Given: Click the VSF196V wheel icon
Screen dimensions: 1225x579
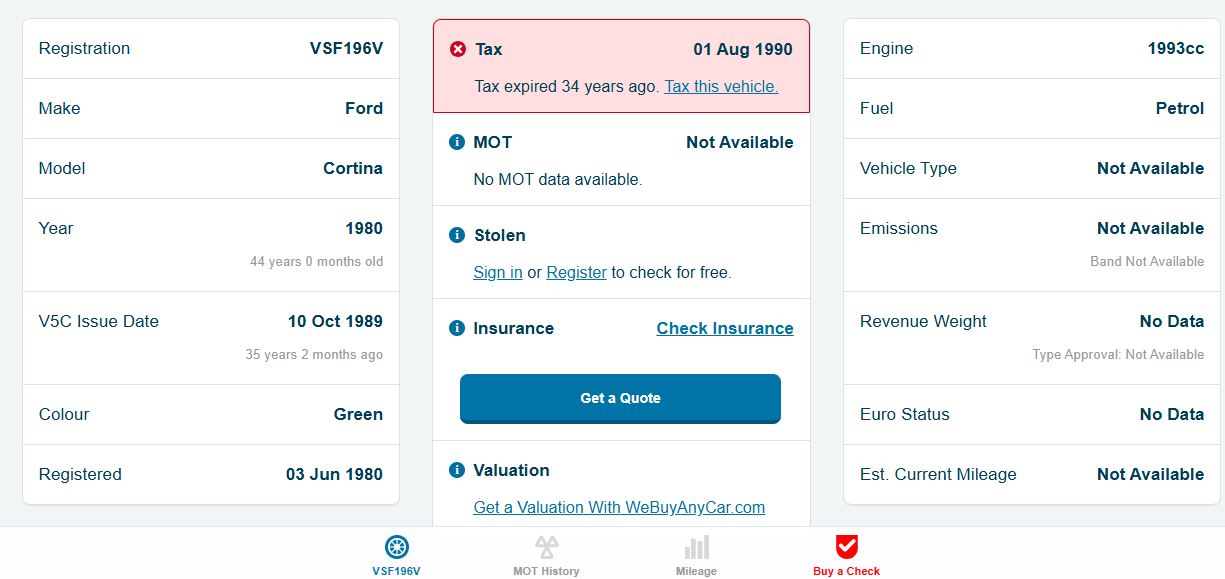Looking at the screenshot, I should tap(397, 547).
